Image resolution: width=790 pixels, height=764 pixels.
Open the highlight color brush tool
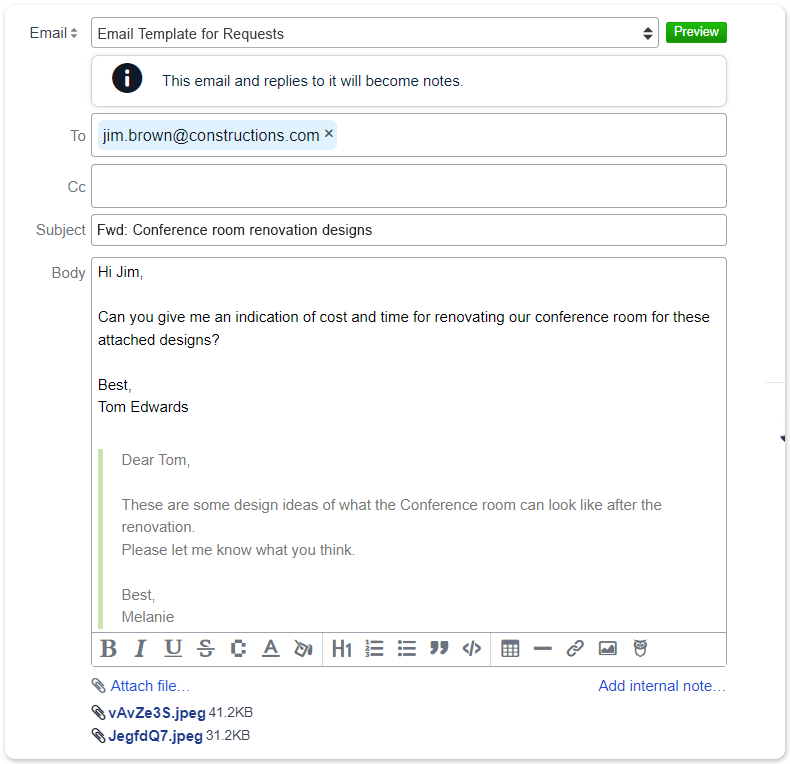[303, 649]
